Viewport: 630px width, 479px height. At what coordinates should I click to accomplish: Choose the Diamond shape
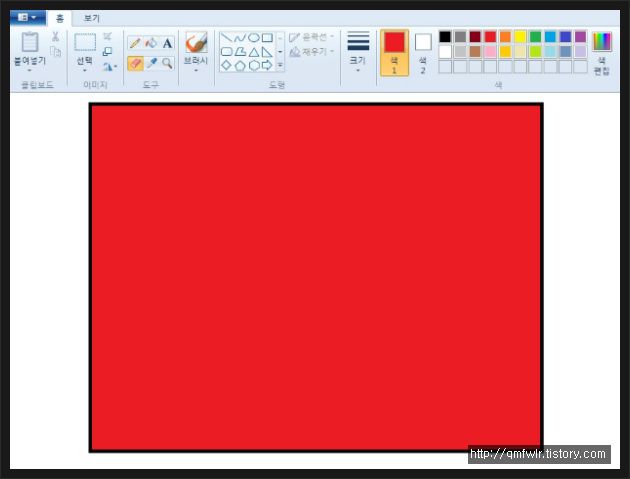tap(227, 65)
